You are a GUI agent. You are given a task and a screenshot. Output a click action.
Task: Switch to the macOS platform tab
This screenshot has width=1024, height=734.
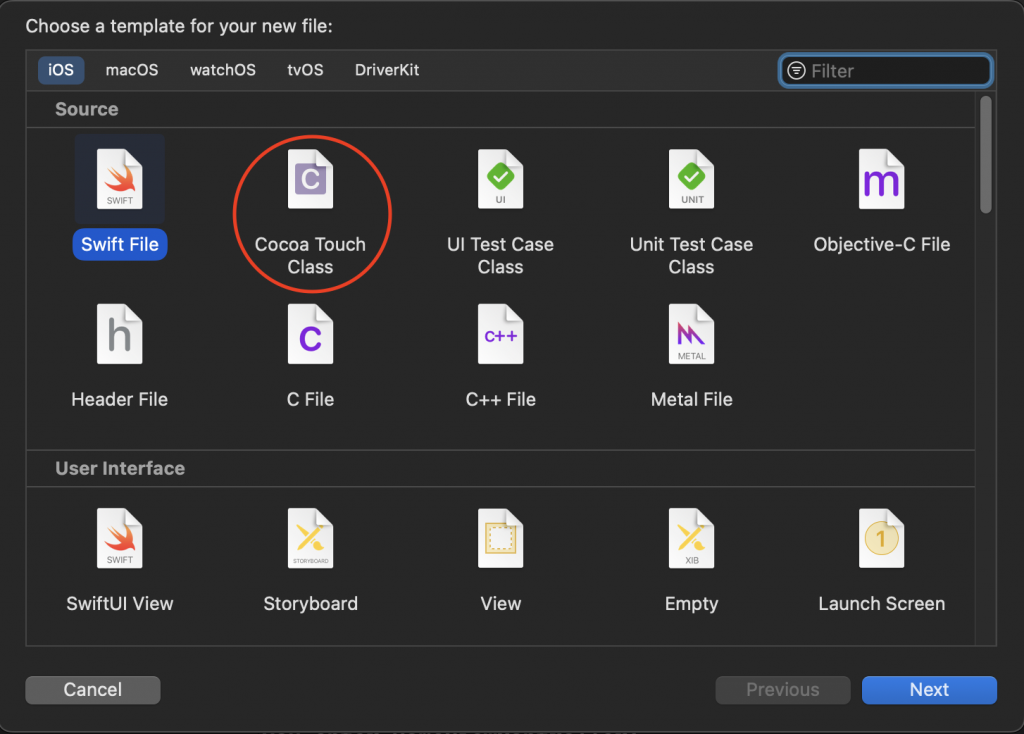click(x=132, y=70)
